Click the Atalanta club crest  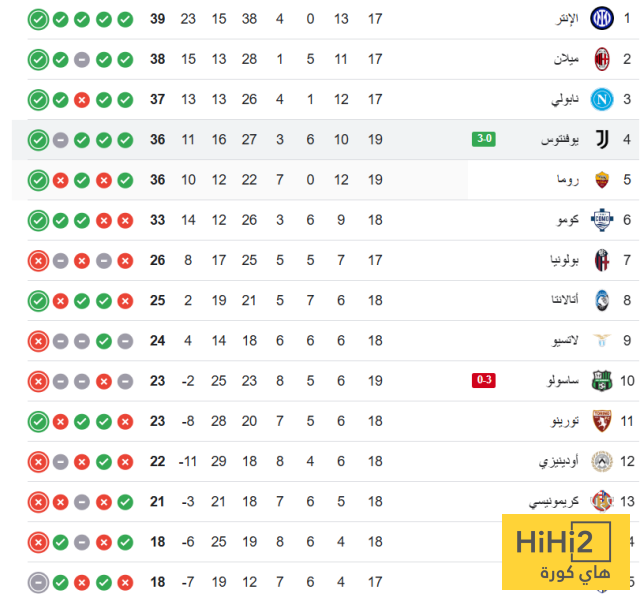click(x=602, y=300)
